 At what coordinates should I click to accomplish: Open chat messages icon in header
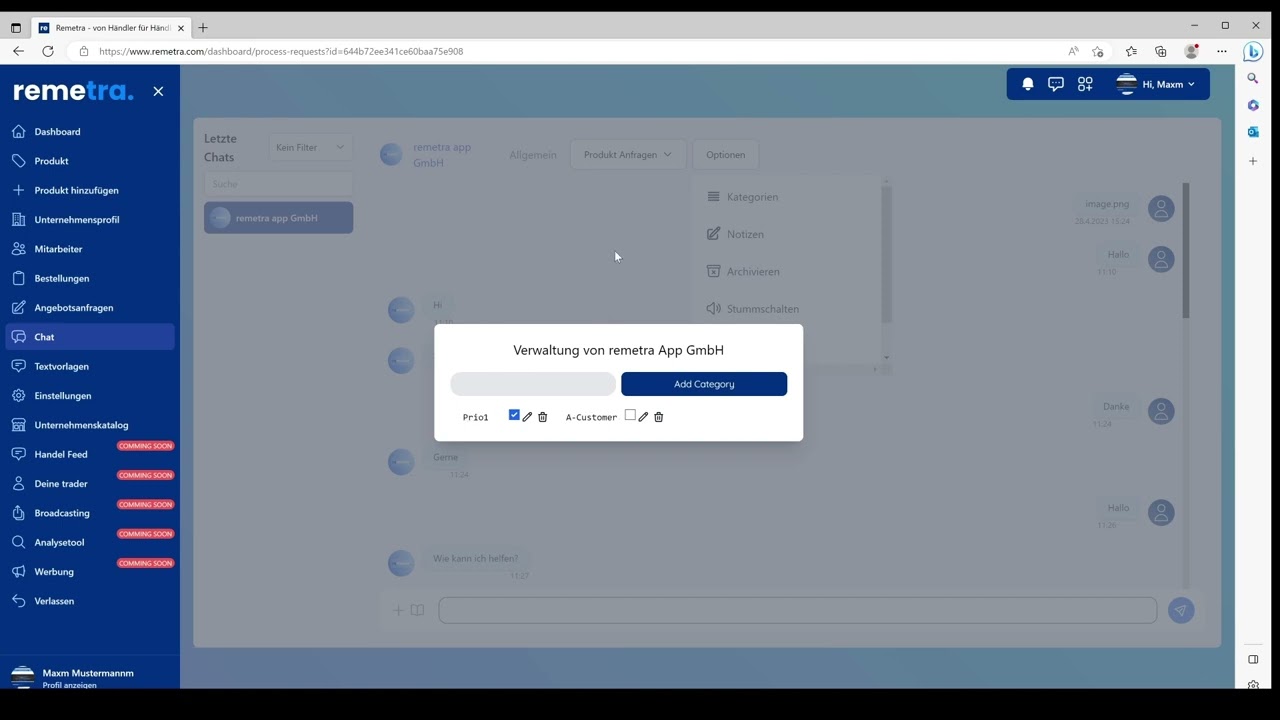pos(1056,84)
